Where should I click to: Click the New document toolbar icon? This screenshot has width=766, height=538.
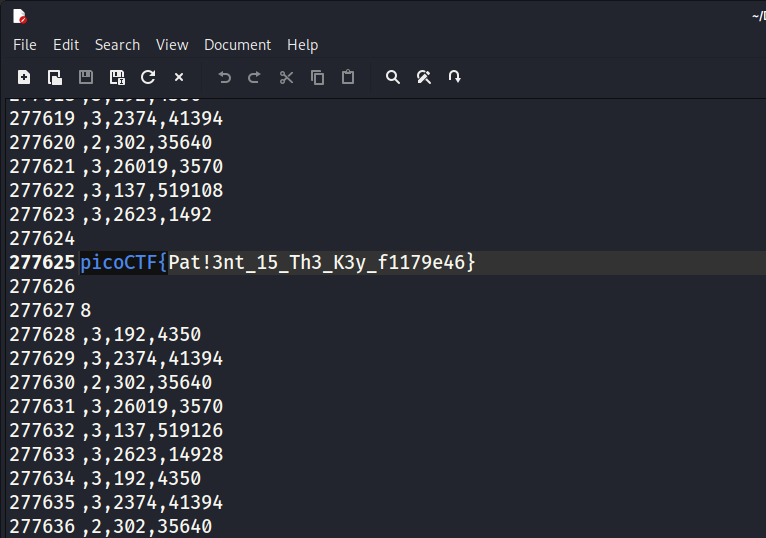[24, 77]
